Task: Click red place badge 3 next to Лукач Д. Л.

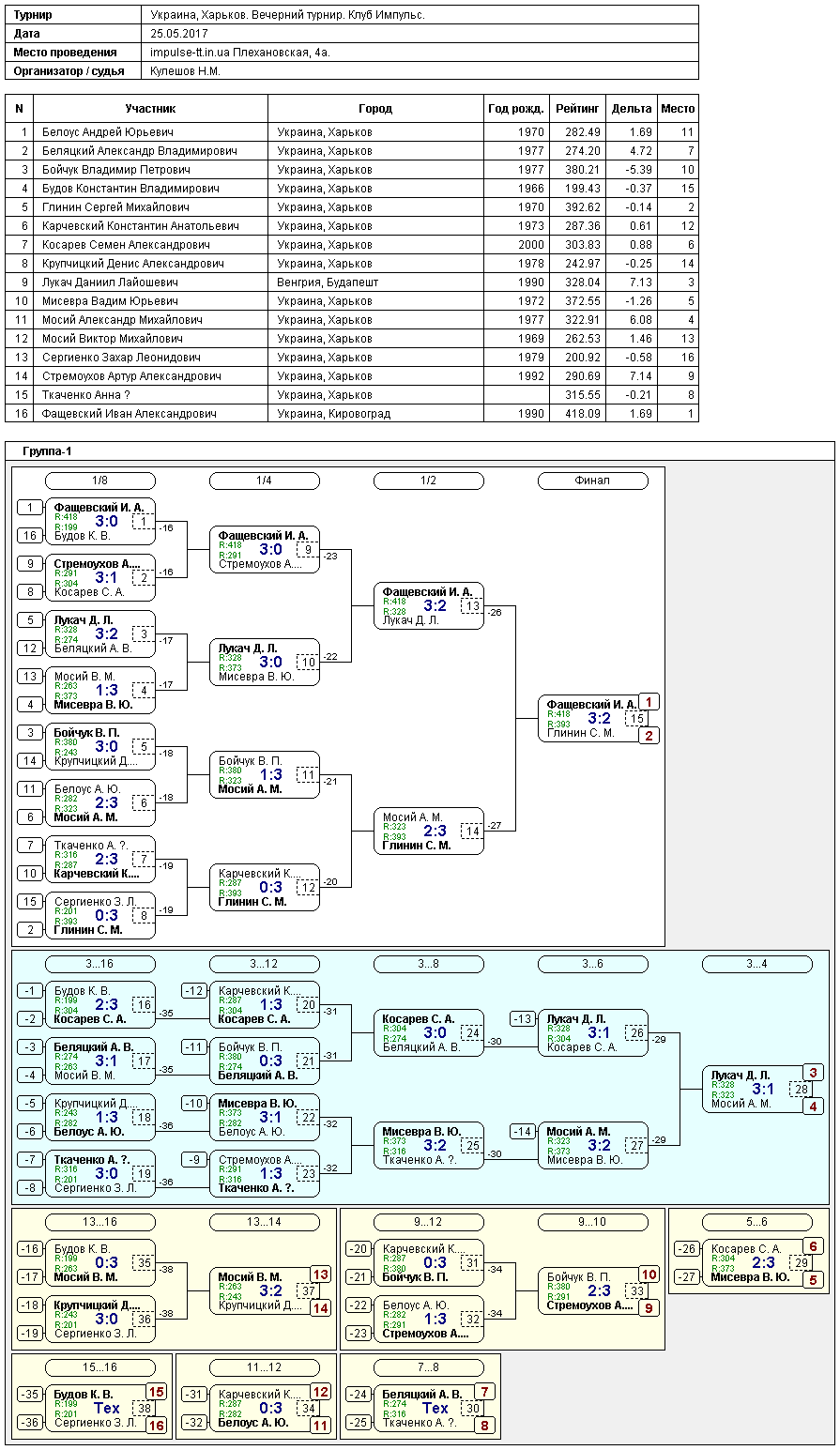Action: 813,1073
